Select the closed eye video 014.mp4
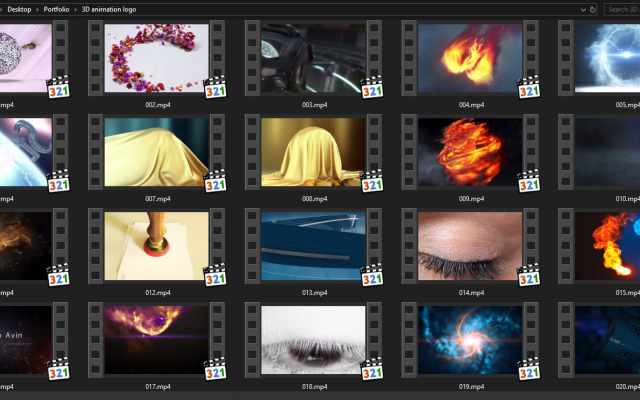The height and width of the screenshot is (400, 640). [x=471, y=245]
